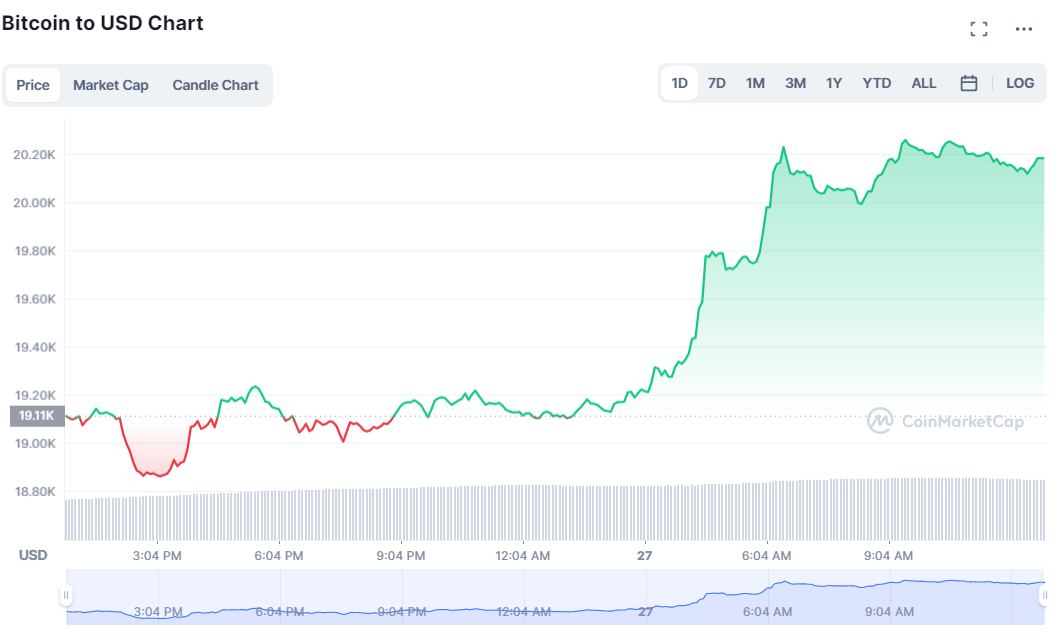Switch to the Candle Chart tab
The width and height of the screenshot is (1062, 640).
coord(215,85)
